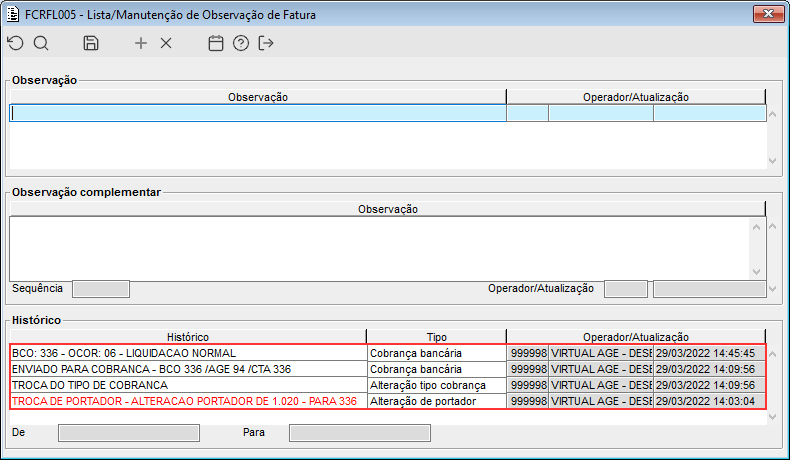The image size is (790, 460).
Task: Click outer down arrow of Observação complementar section
Action: [x=773, y=289]
